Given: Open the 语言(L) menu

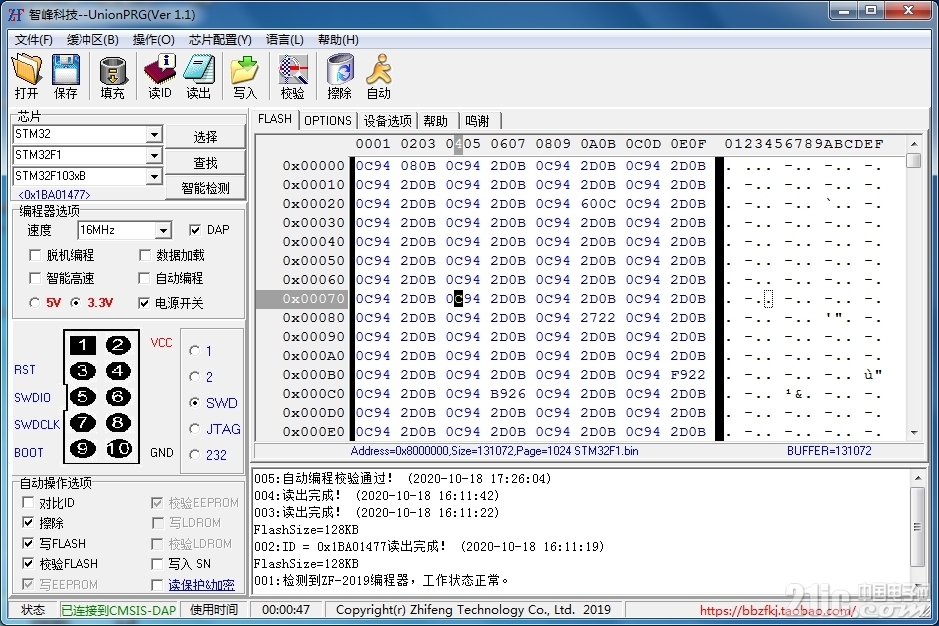Looking at the screenshot, I should (x=284, y=40).
